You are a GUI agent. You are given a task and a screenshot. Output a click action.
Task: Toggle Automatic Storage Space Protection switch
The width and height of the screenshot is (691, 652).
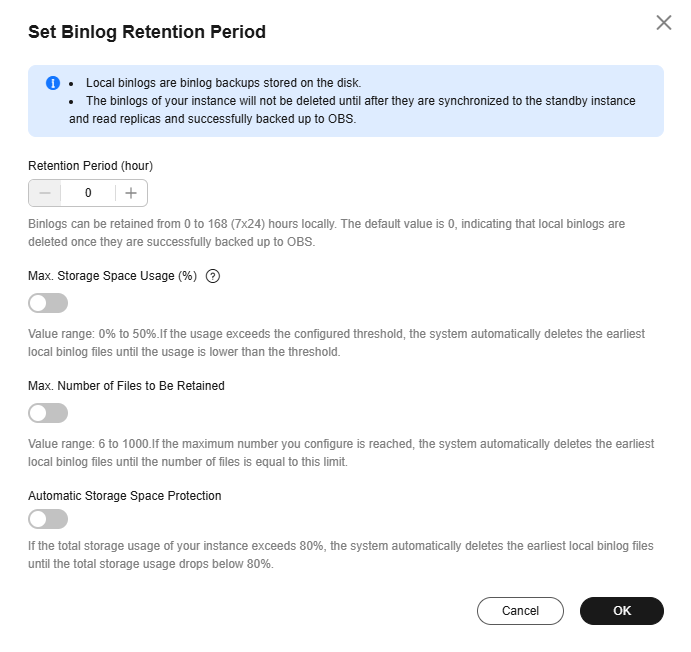(48, 519)
